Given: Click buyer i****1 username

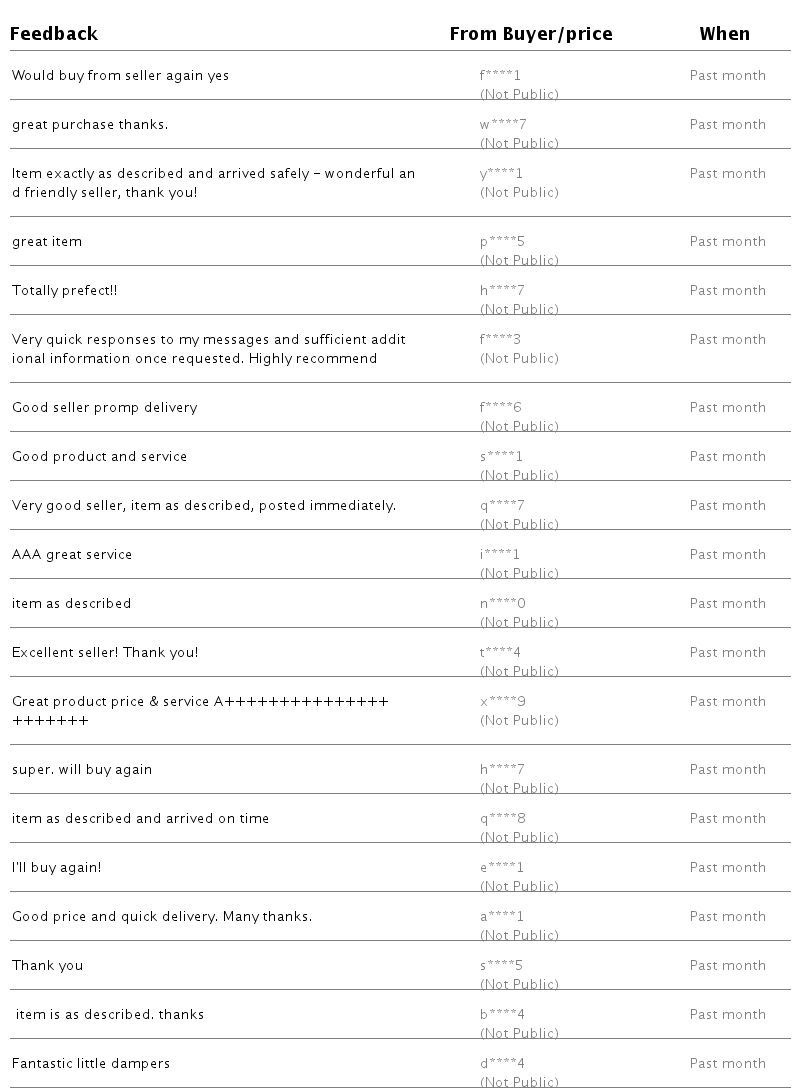Looking at the screenshot, I should (500, 555).
